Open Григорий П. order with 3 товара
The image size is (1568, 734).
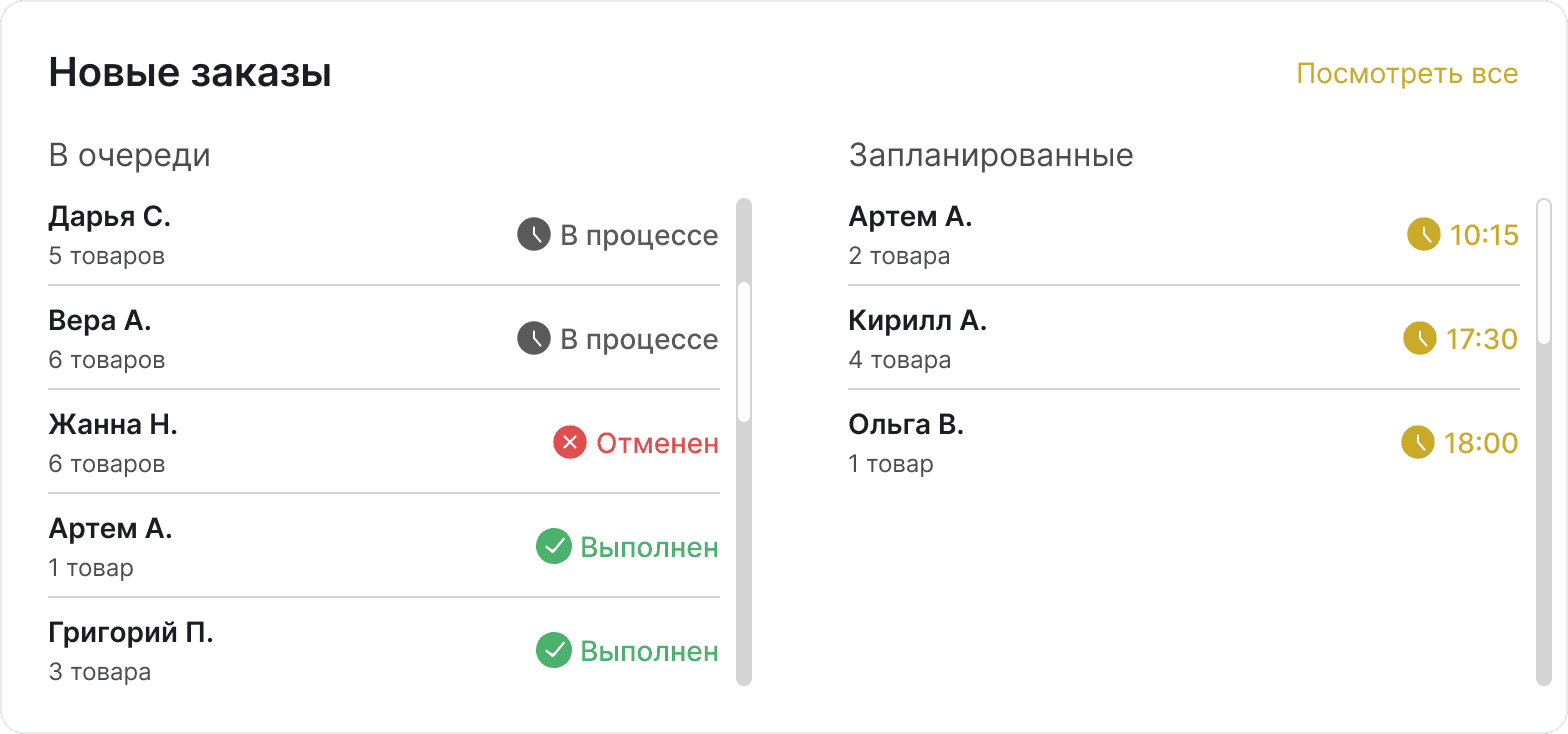coord(384,651)
